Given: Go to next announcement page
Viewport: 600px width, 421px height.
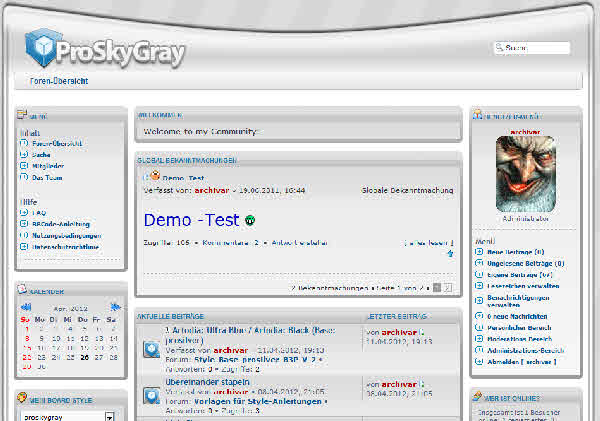Looking at the screenshot, I should pyautogui.click(x=437, y=287).
